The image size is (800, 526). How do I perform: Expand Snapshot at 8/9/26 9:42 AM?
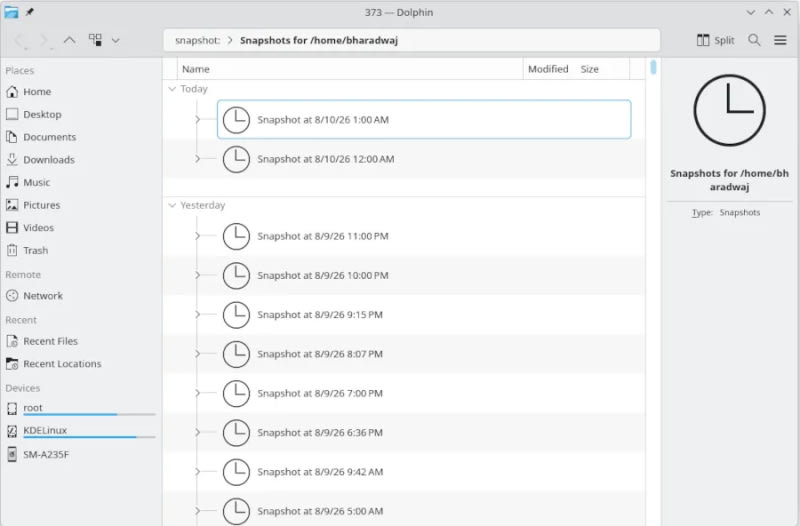point(197,471)
